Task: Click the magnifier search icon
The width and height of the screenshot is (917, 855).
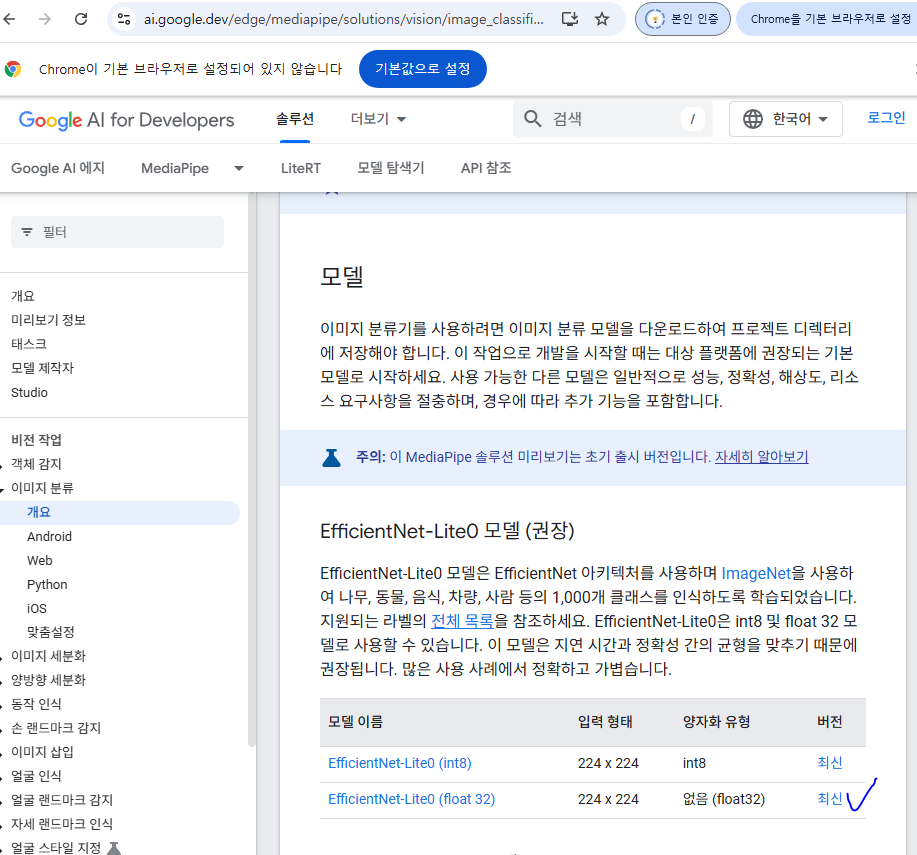Action: [x=532, y=119]
